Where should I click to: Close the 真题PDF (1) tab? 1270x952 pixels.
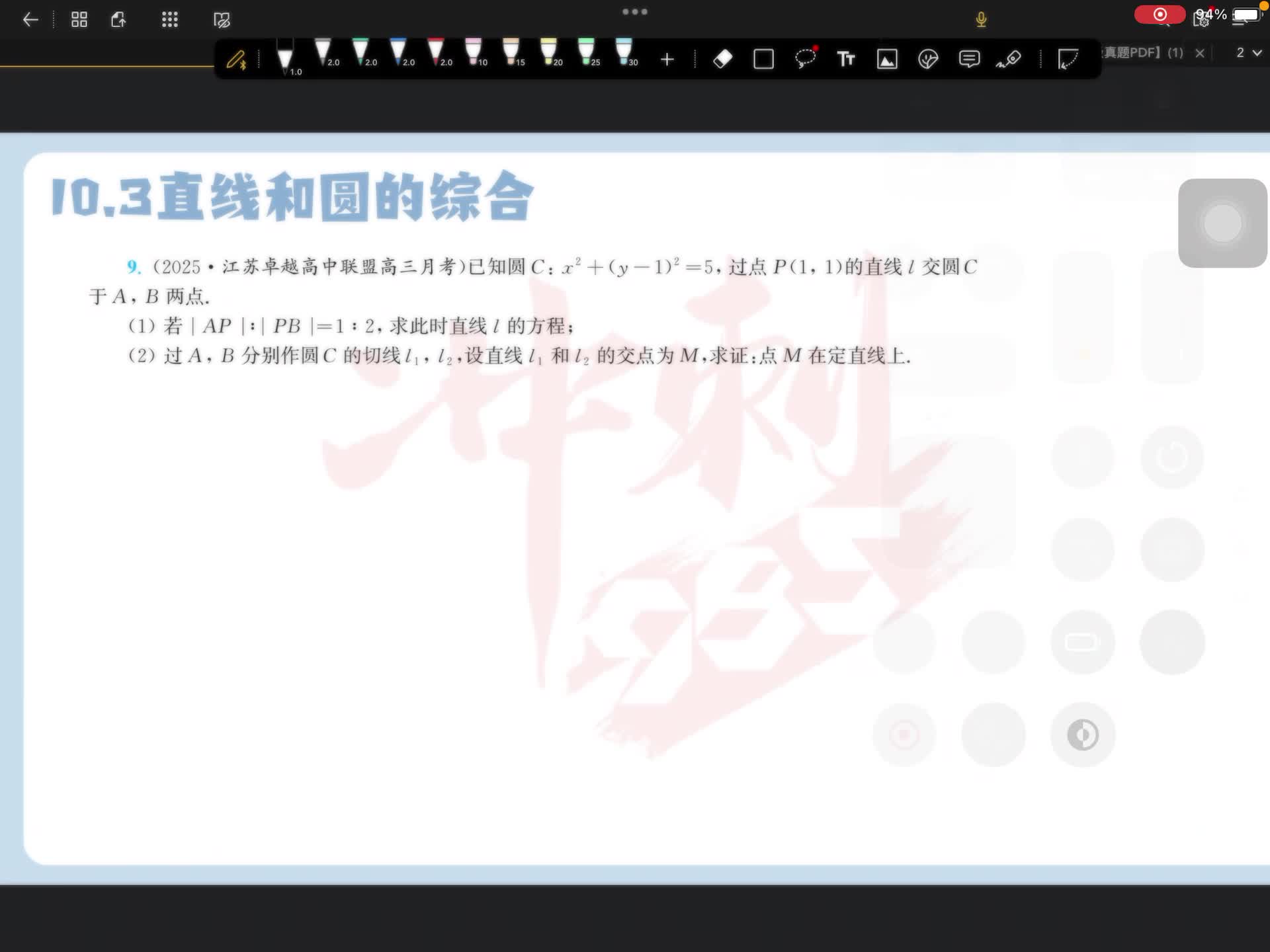[x=1200, y=53]
